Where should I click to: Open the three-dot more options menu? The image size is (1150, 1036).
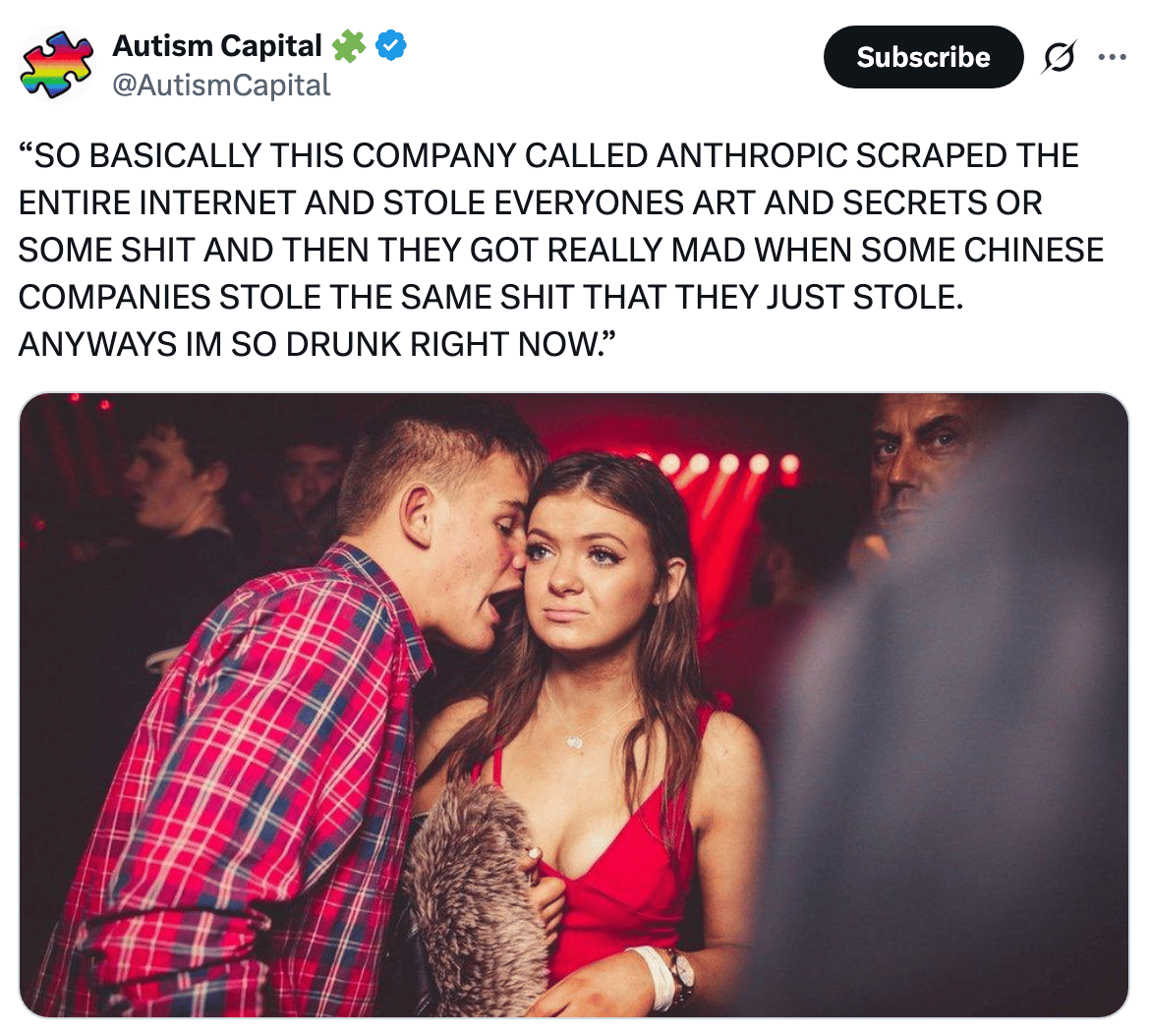tap(1112, 57)
